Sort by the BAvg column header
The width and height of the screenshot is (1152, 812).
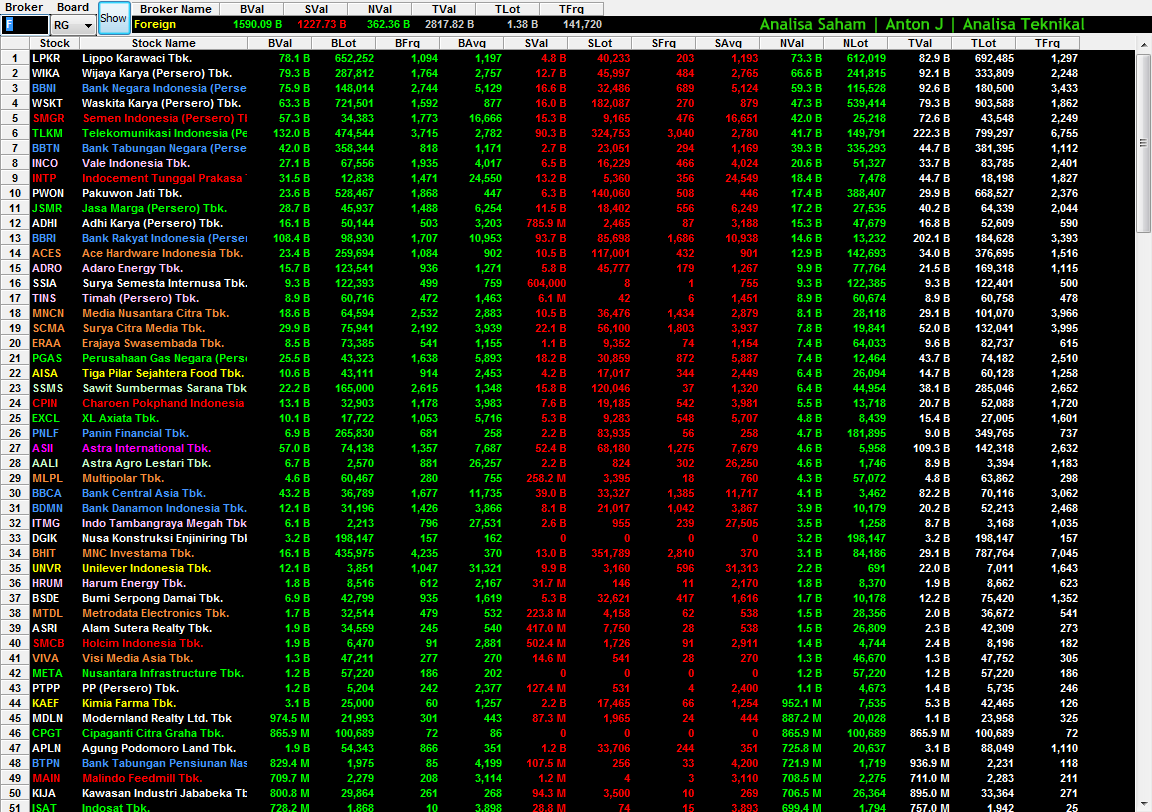pos(471,43)
